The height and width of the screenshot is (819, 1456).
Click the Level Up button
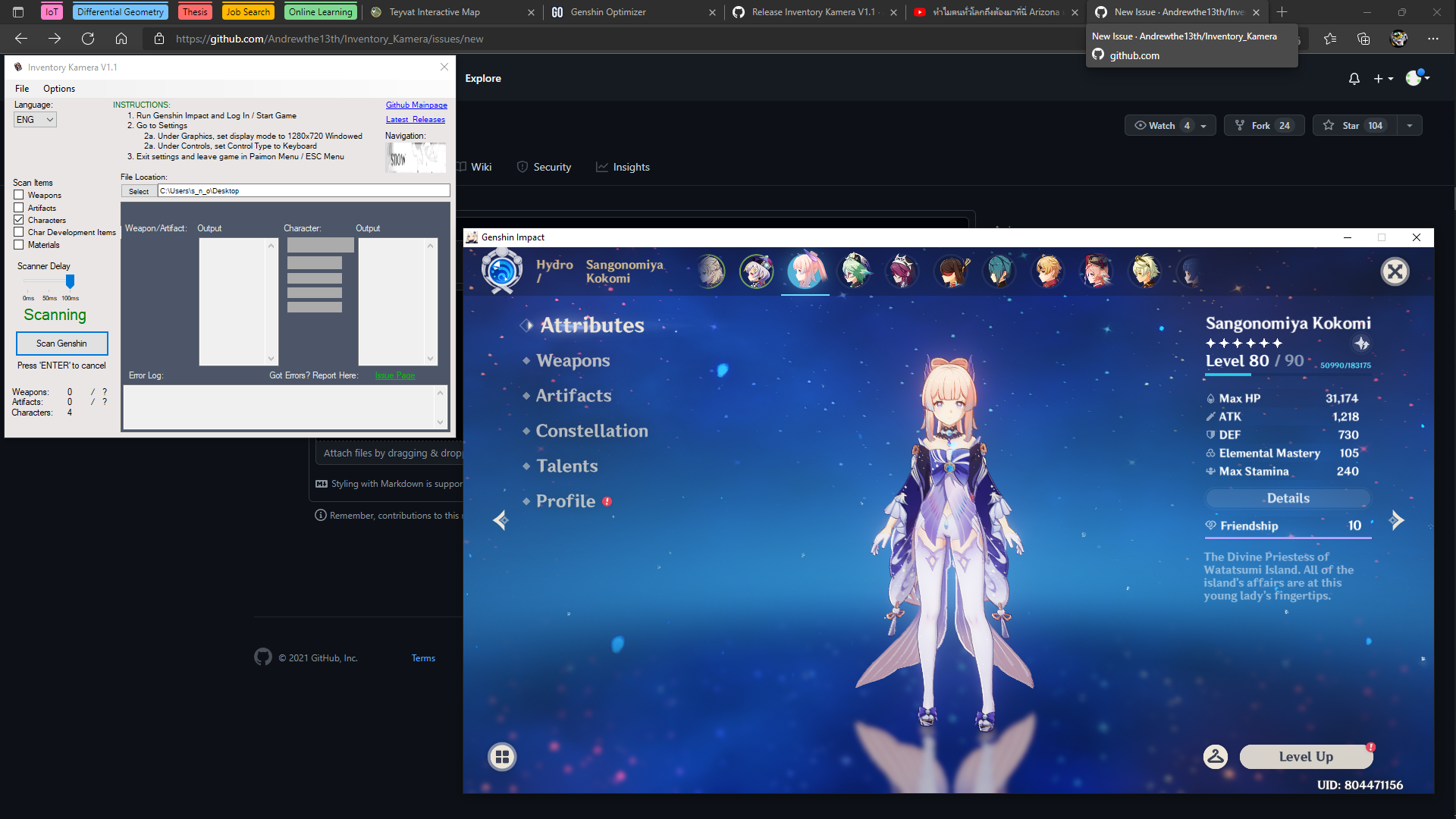(1306, 757)
